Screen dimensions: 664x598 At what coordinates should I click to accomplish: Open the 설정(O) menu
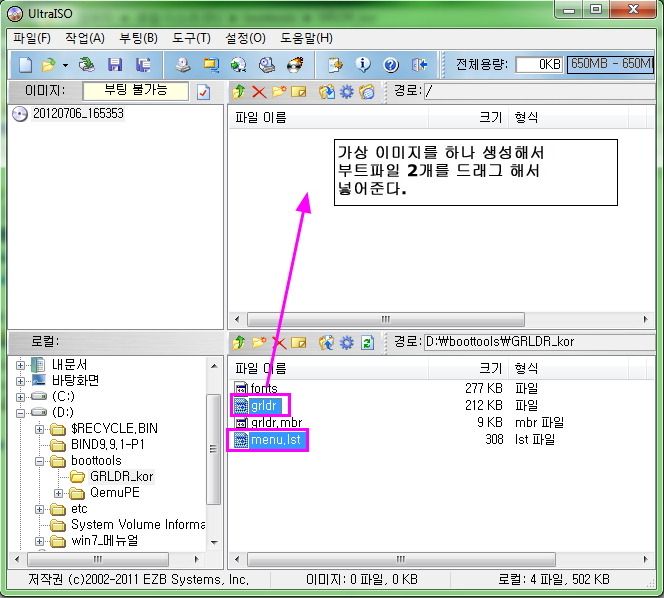(245, 39)
